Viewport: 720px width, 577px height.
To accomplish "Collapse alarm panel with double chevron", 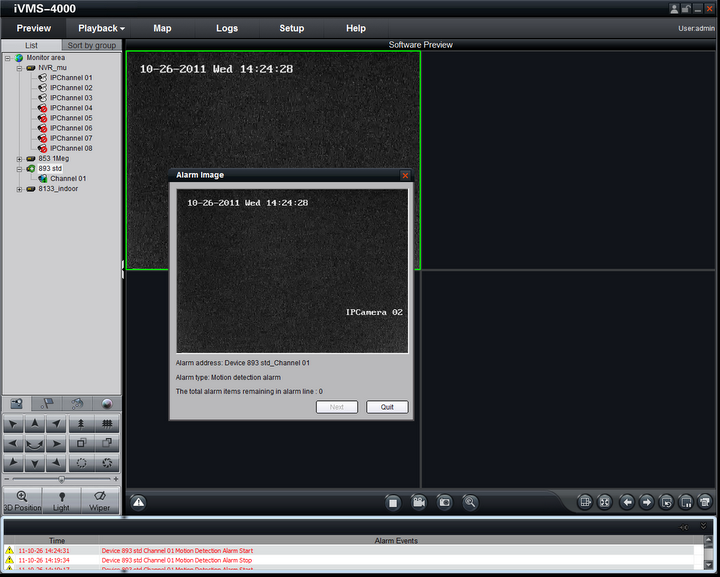I will tap(703, 526).
